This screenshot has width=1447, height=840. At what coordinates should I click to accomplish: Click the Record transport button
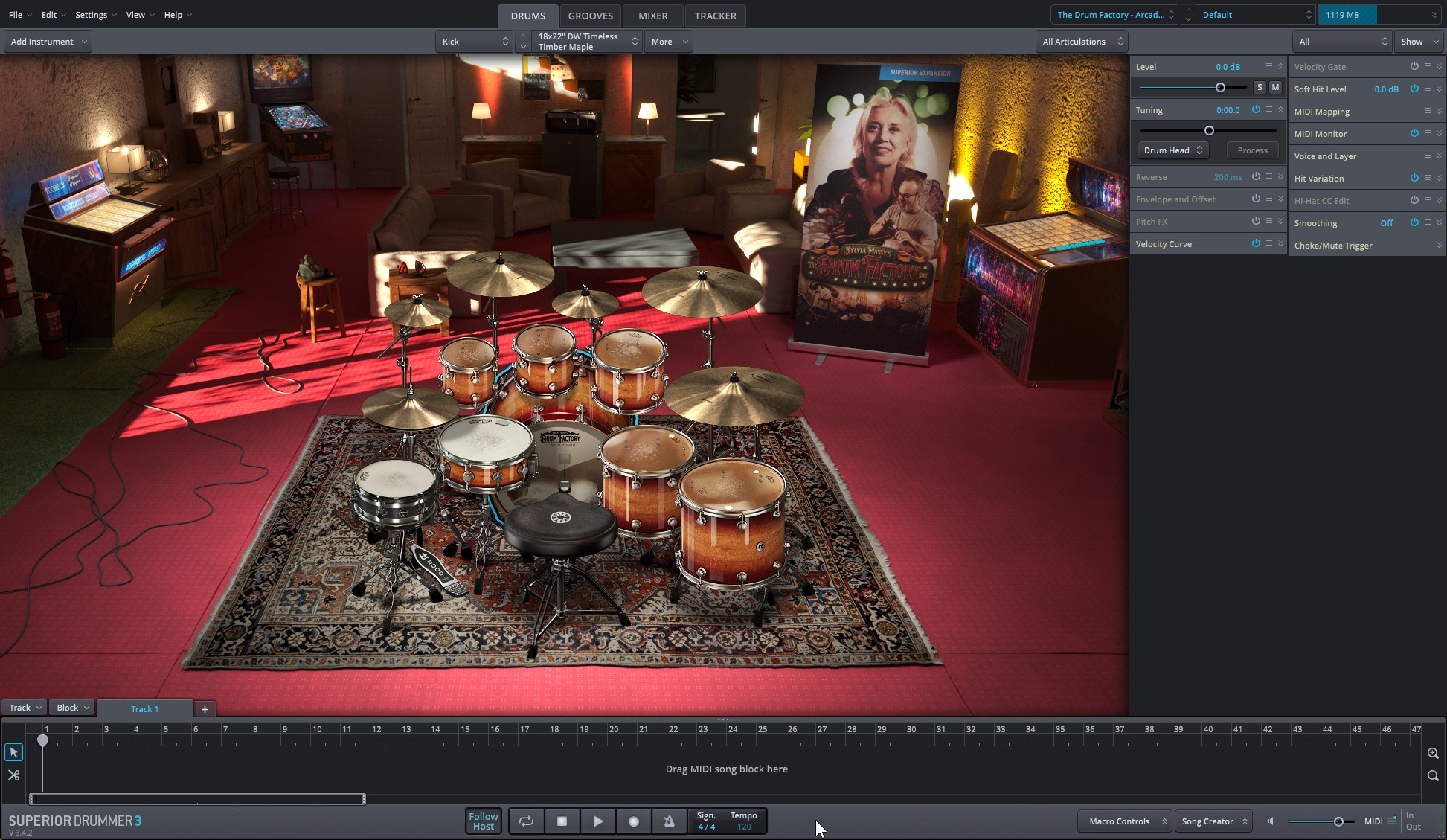(634, 821)
